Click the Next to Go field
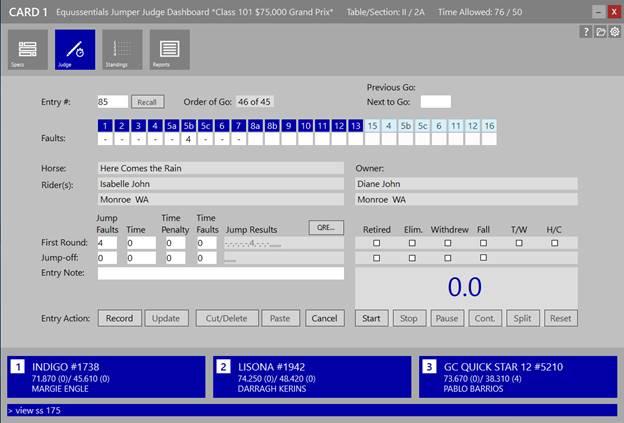624x423 pixels. 436,102
